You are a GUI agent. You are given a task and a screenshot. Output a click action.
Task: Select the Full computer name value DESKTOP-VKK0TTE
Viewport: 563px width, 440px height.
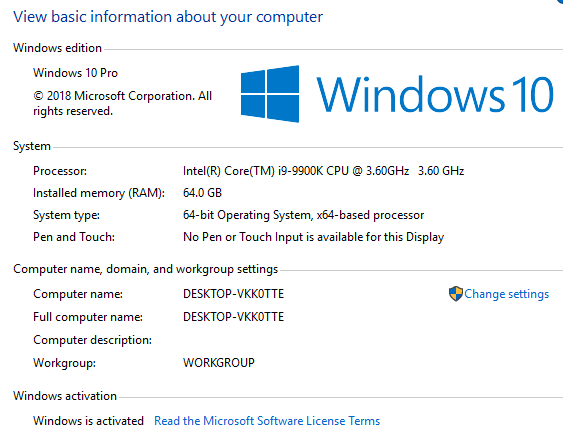(x=233, y=317)
